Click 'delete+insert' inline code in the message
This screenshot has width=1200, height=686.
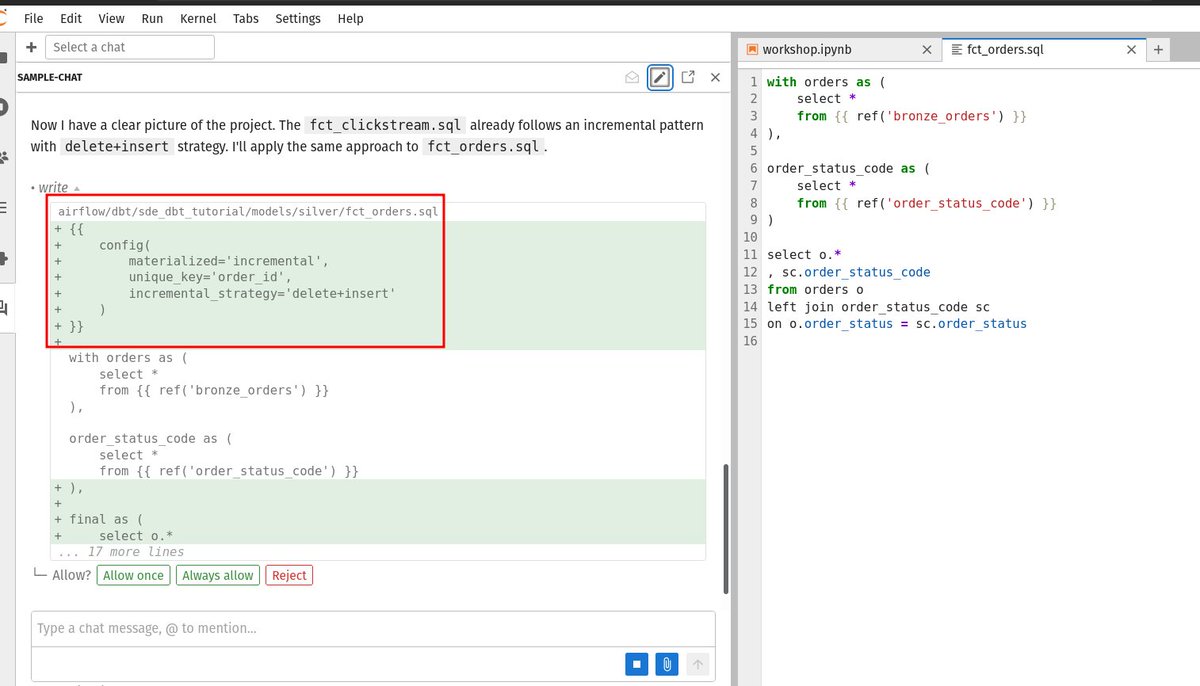click(x=117, y=146)
